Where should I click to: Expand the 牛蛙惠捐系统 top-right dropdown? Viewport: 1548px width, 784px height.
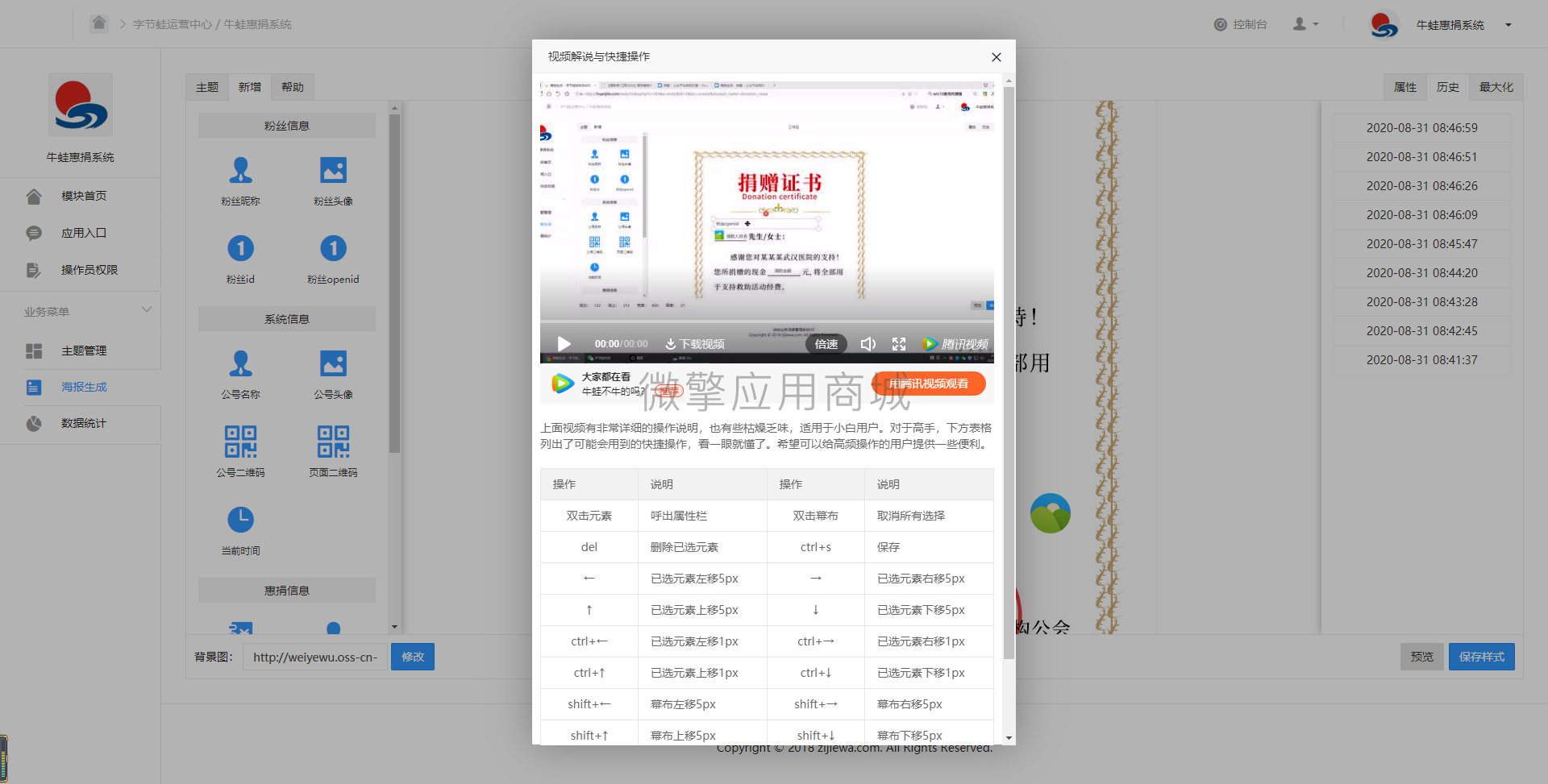click(1508, 25)
